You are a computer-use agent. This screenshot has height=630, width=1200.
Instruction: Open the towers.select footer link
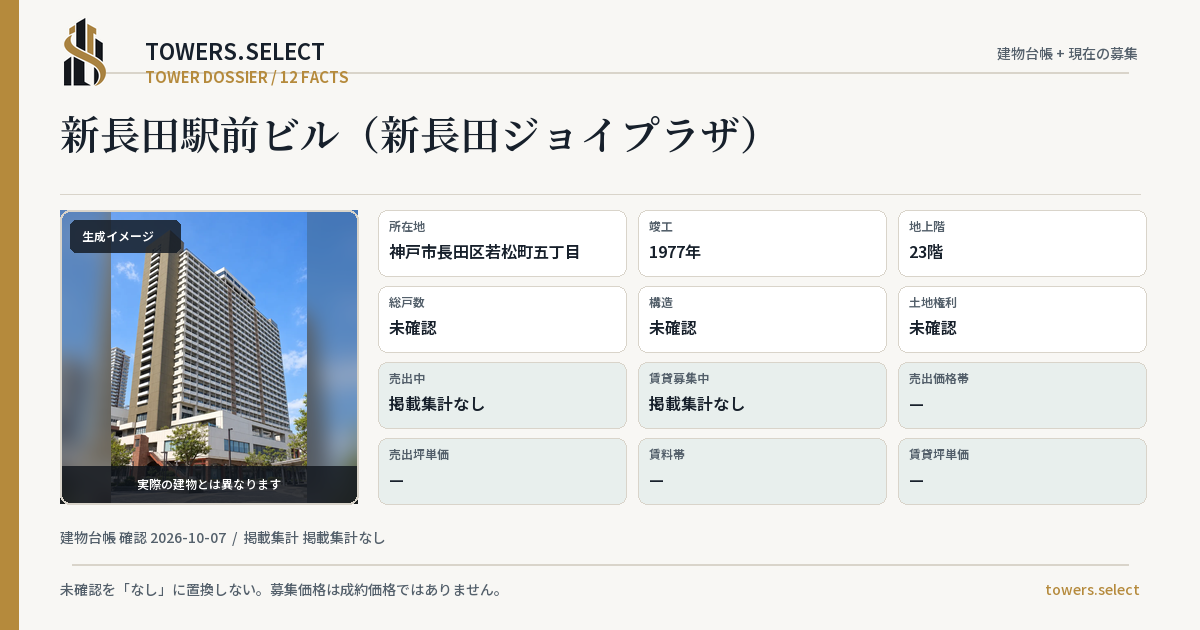click(1092, 590)
